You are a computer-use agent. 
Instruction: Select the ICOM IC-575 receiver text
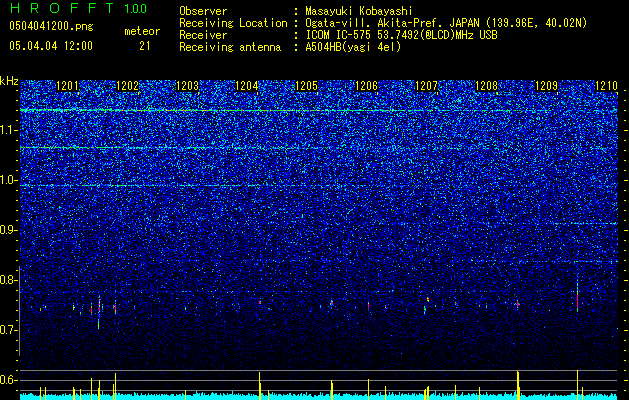401,35
